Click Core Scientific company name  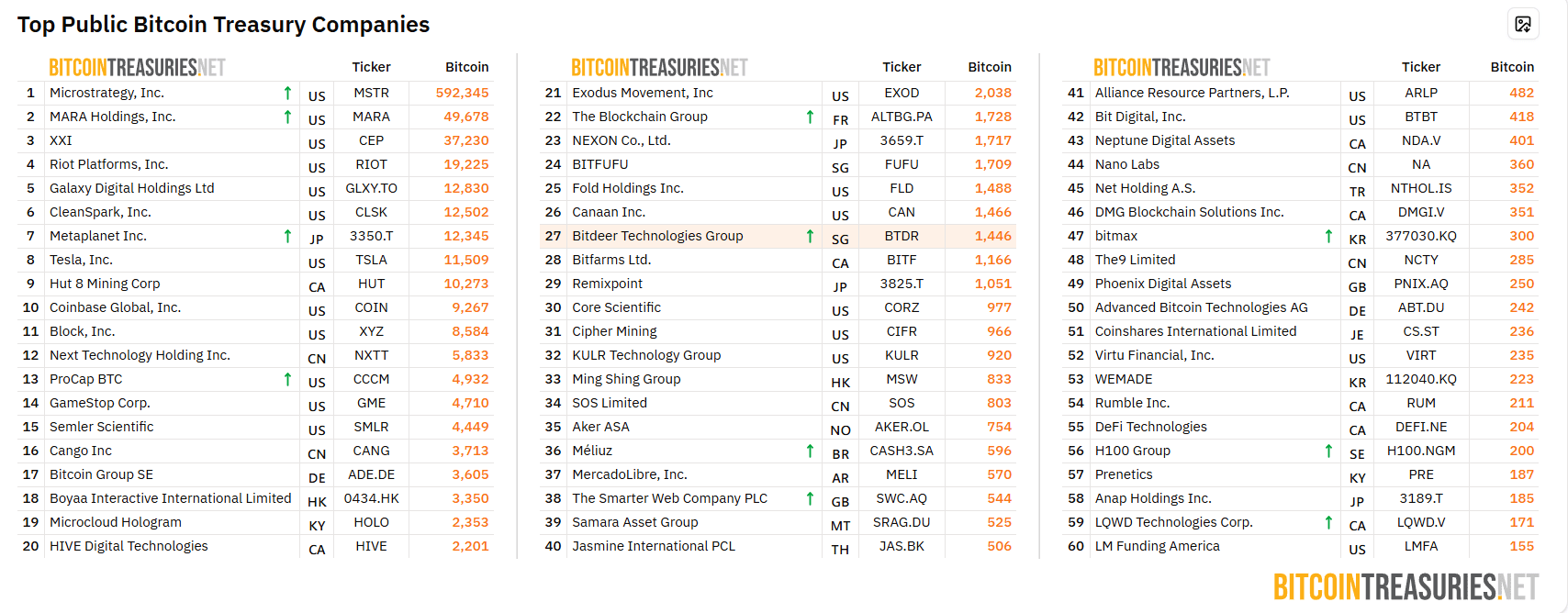click(617, 307)
